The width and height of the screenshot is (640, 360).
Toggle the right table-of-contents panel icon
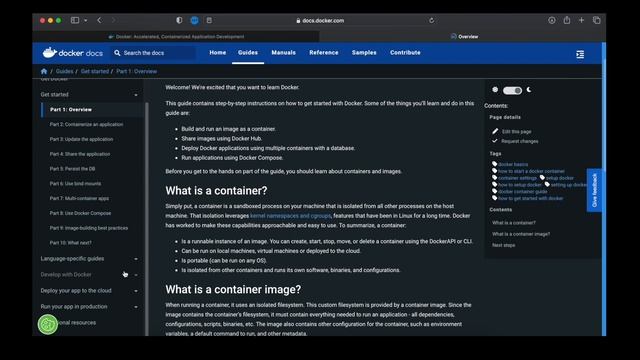tap(580, 54)
